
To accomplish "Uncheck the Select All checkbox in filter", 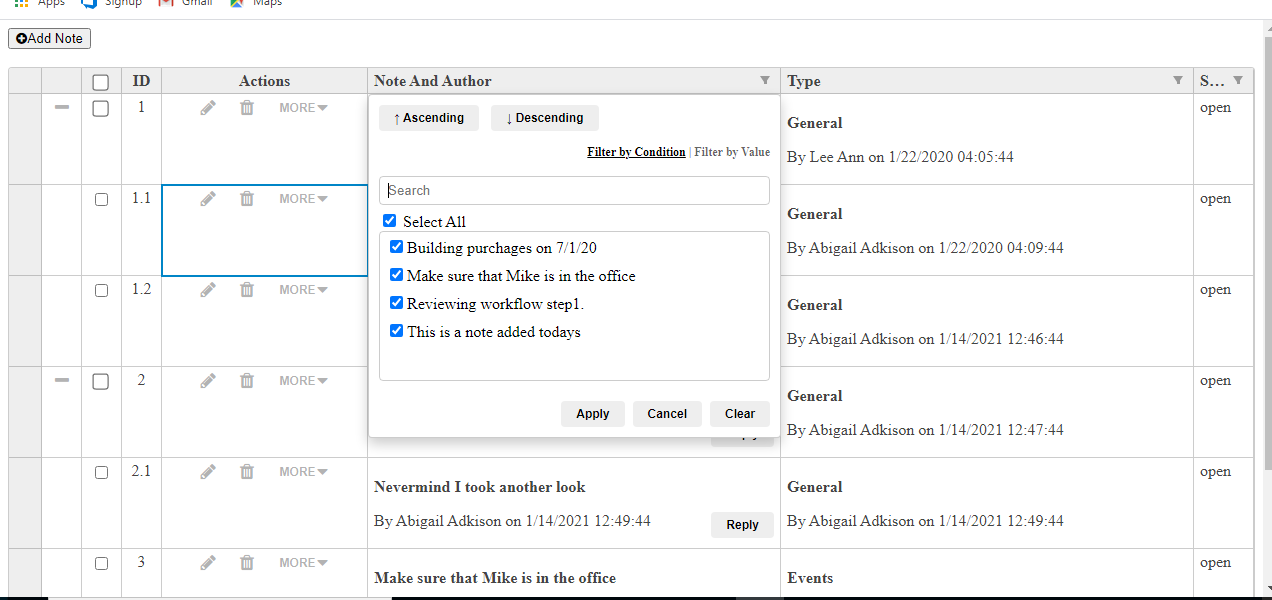I will (390, 222).
